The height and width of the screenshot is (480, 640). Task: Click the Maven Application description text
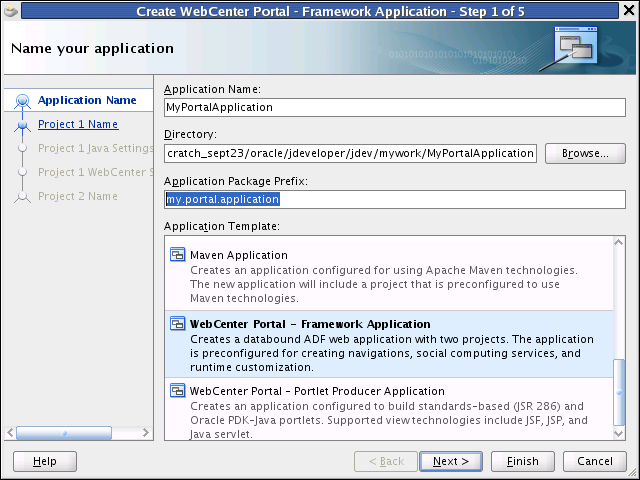point(384,284)
